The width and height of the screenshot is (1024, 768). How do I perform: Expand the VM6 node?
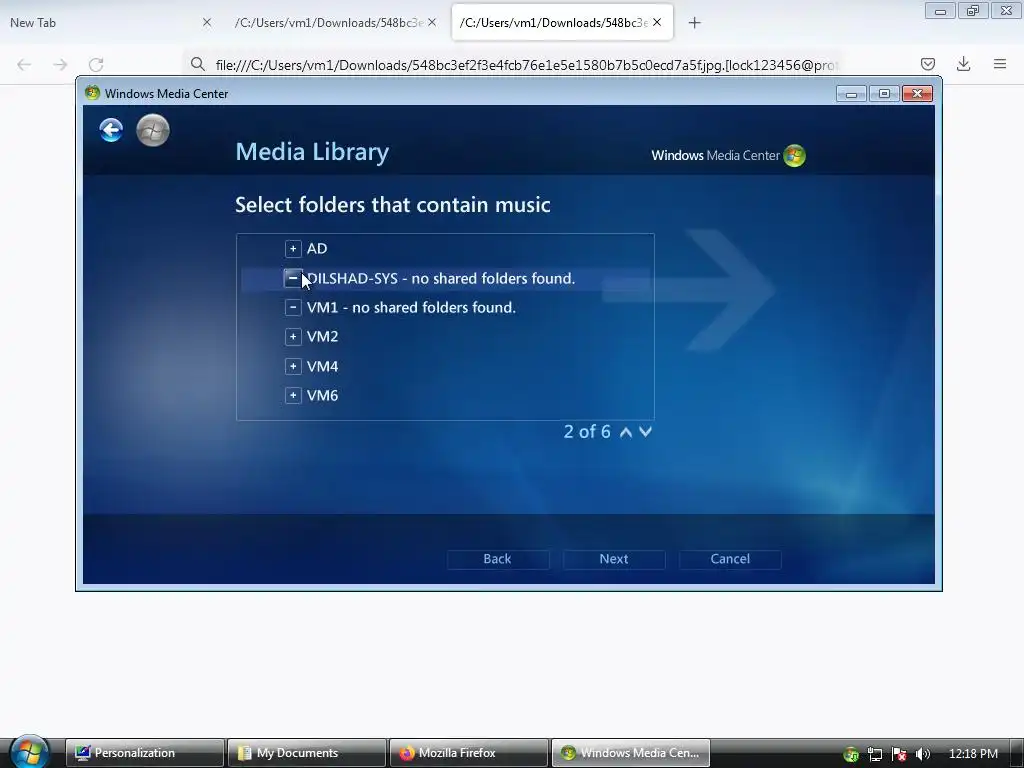point(293,395)
